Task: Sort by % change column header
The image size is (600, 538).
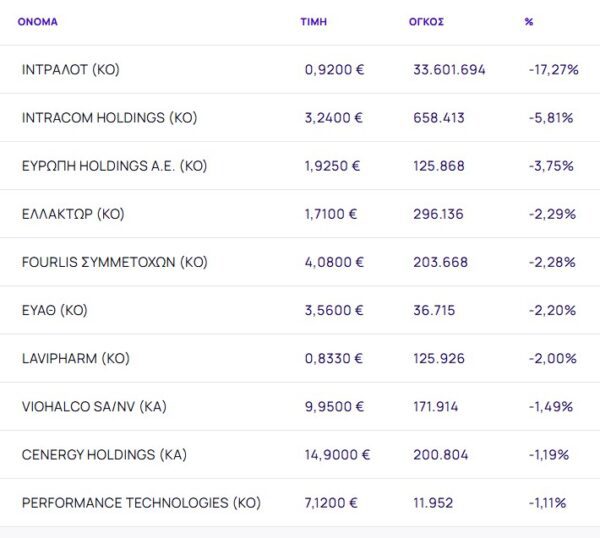Action: click(x=528, y=21)
